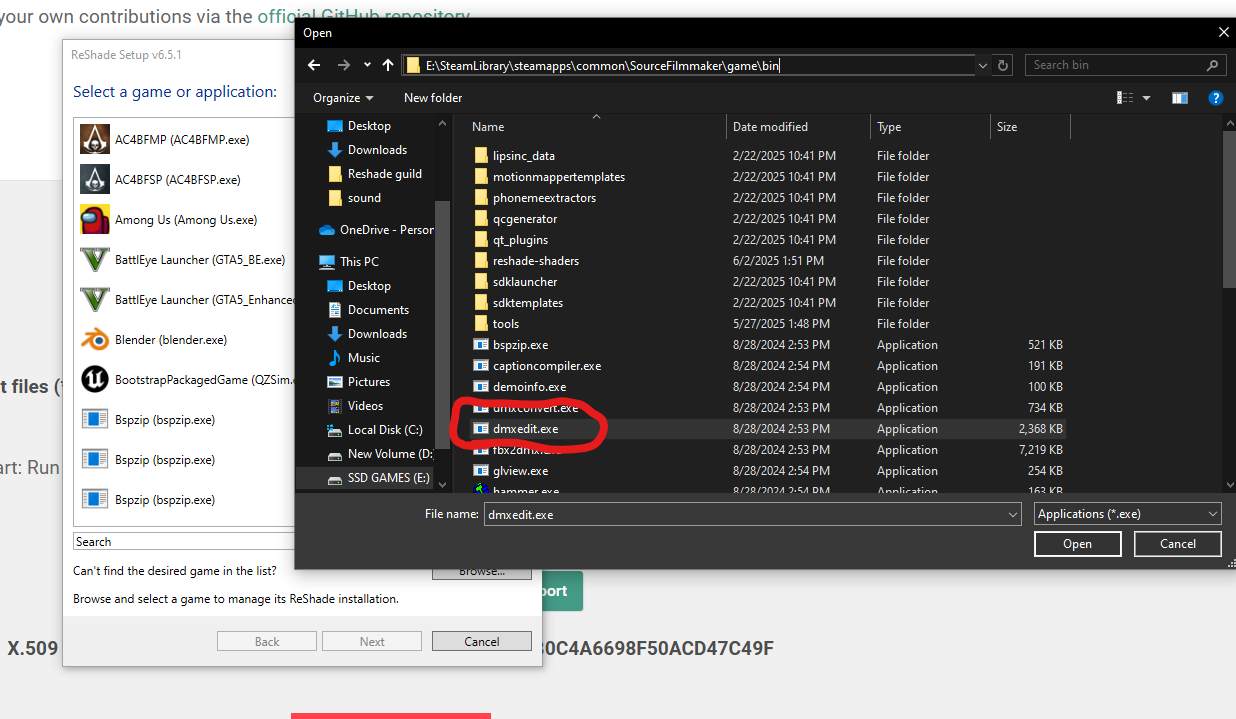Click Open button in file dialog
The height and width of the screenshot is (719, 1236).
point(1077,544)
